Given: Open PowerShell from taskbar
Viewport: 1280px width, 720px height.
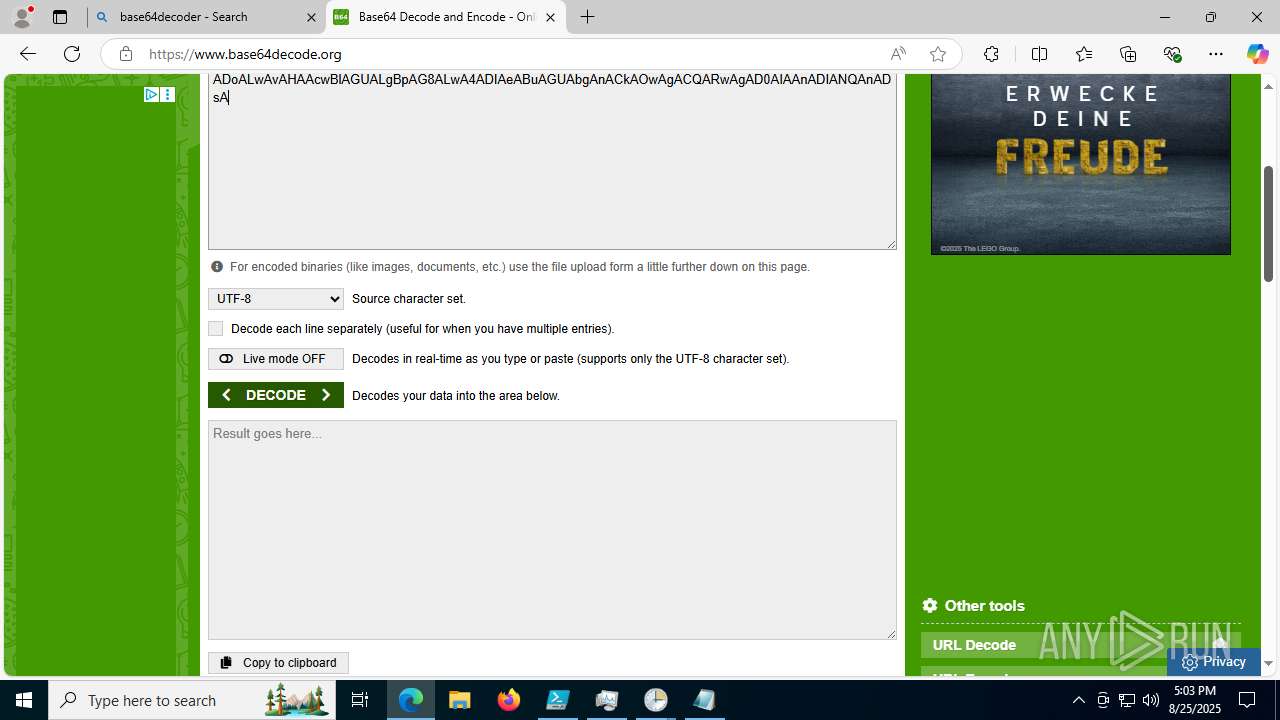Looking at the screenshot, I should 558,700.
